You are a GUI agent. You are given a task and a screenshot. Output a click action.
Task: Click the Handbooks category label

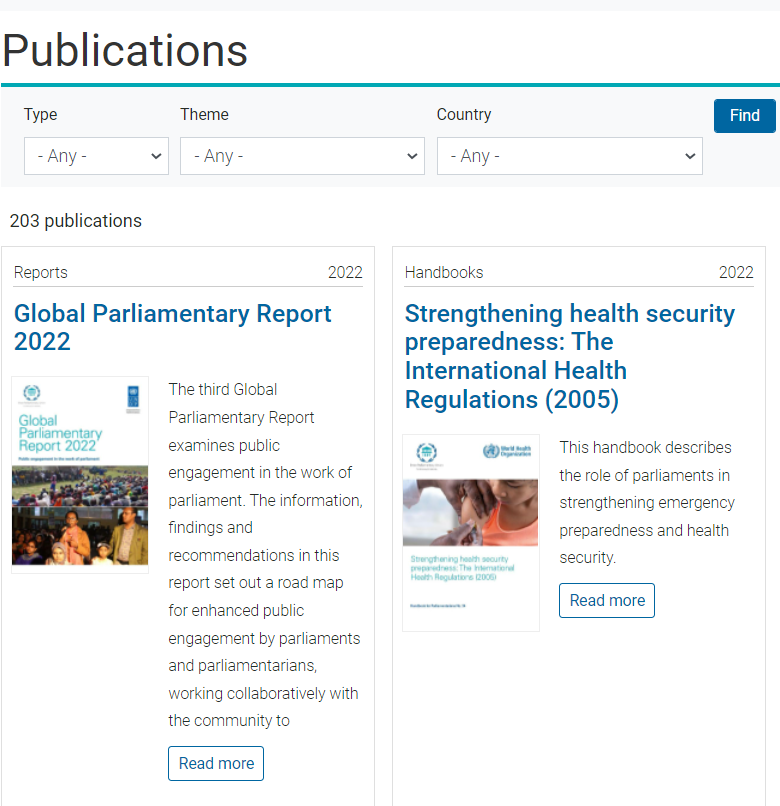[x=444, y=272]
